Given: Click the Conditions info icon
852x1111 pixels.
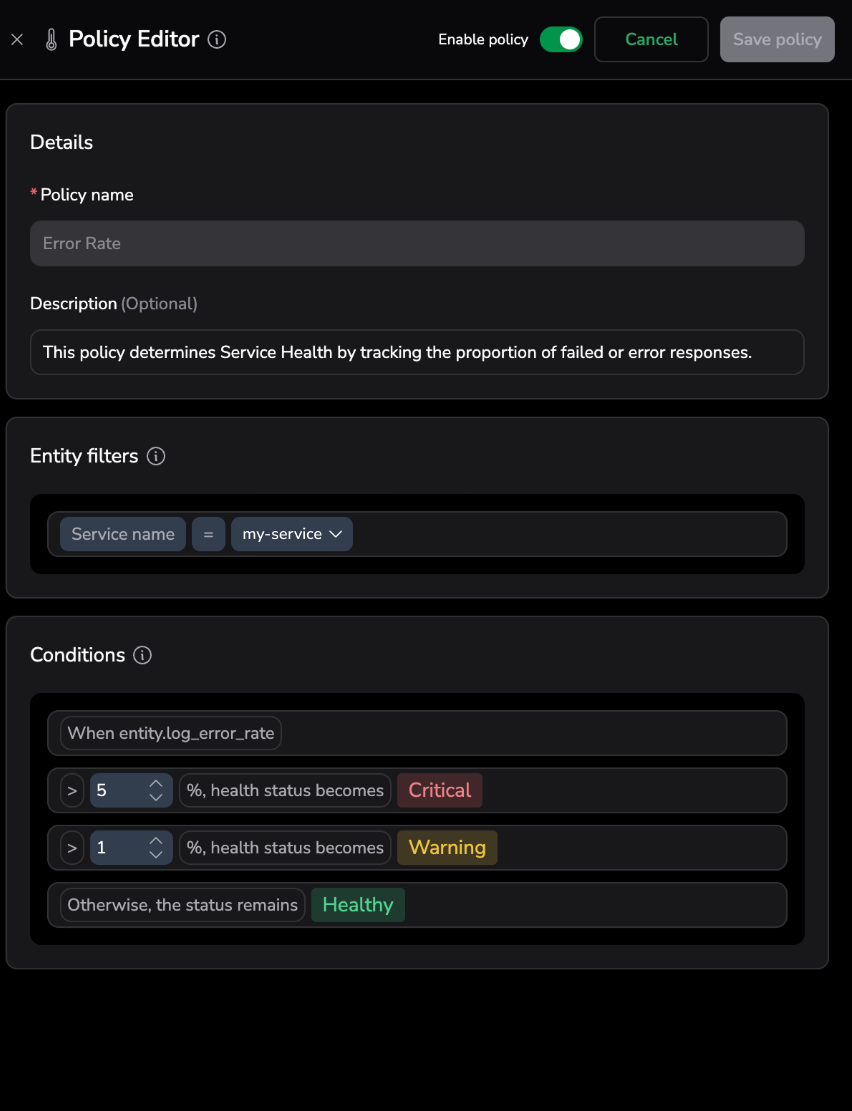Looking at the screenshot, I should [x=143, y=655].
